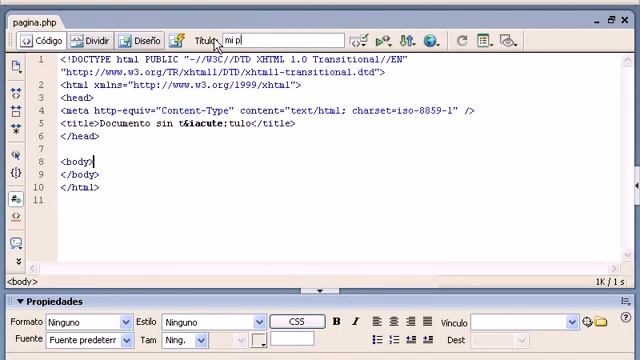The image size is (640, 360).
Task: Click the vertical scrollbar down arrow
Action: [x=627, y=256]
